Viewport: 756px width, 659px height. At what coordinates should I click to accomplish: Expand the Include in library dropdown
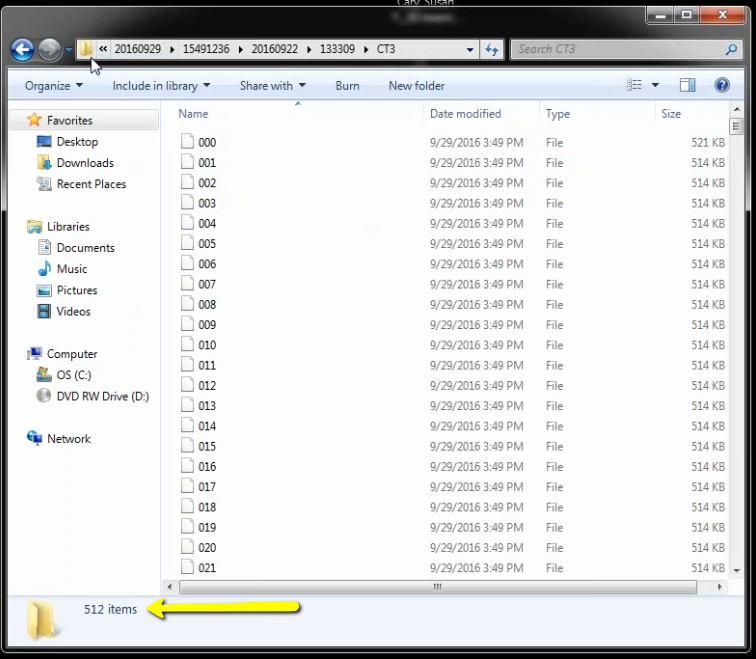pyautogui.click(x=161, y=86)
